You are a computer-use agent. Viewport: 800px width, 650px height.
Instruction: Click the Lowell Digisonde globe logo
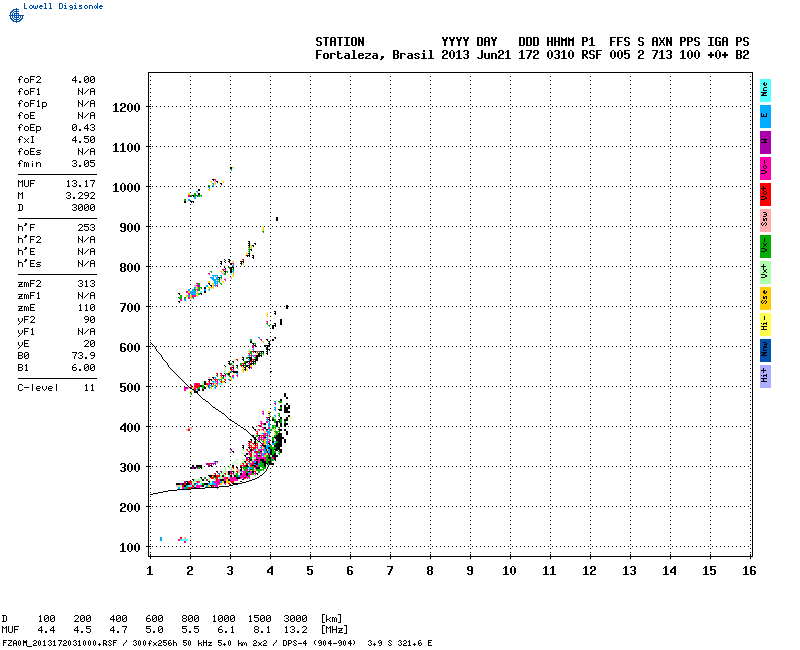click(16, 15)
